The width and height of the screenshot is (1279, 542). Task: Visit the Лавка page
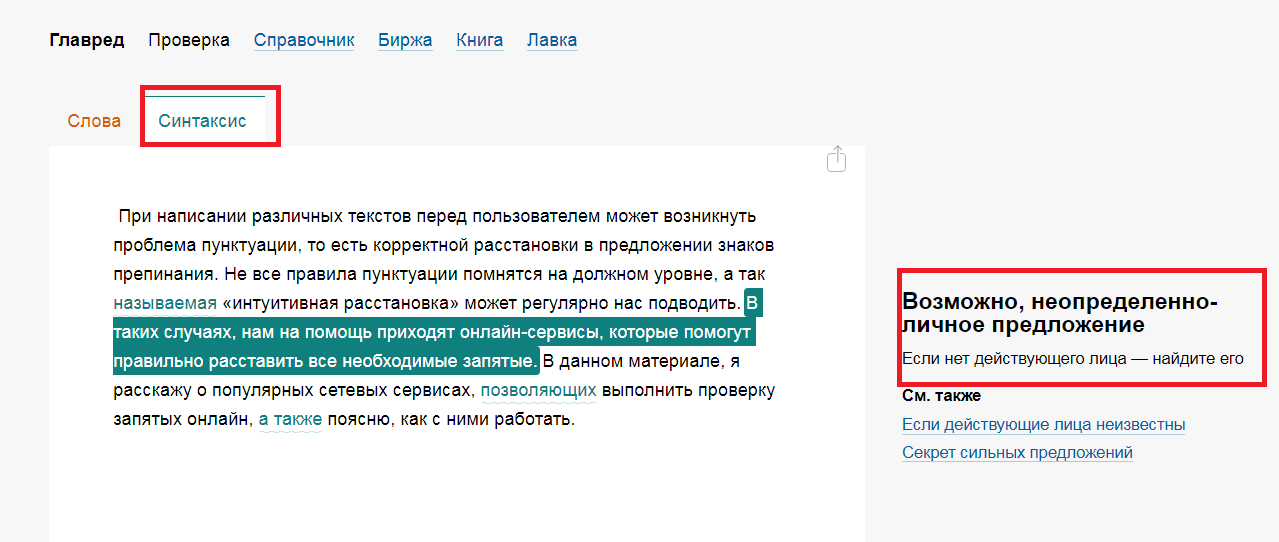(x=552, y=40)
